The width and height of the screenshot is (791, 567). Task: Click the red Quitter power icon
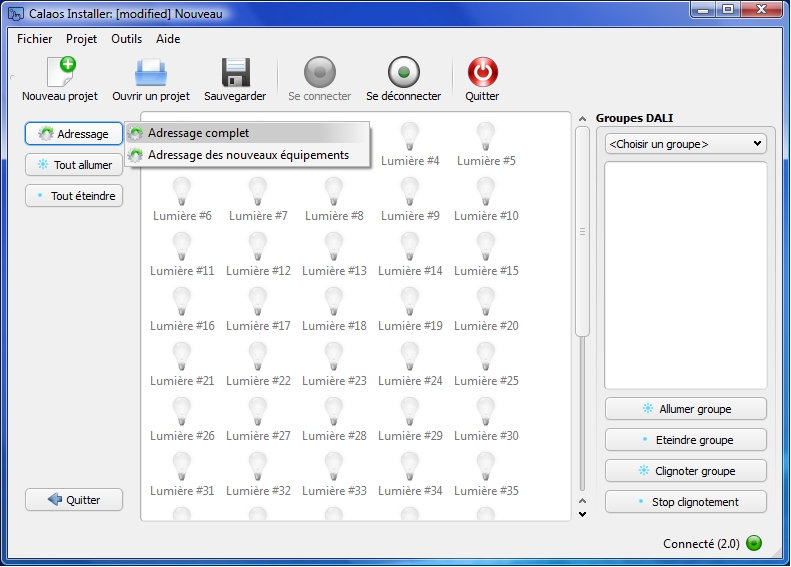(482, 72)
